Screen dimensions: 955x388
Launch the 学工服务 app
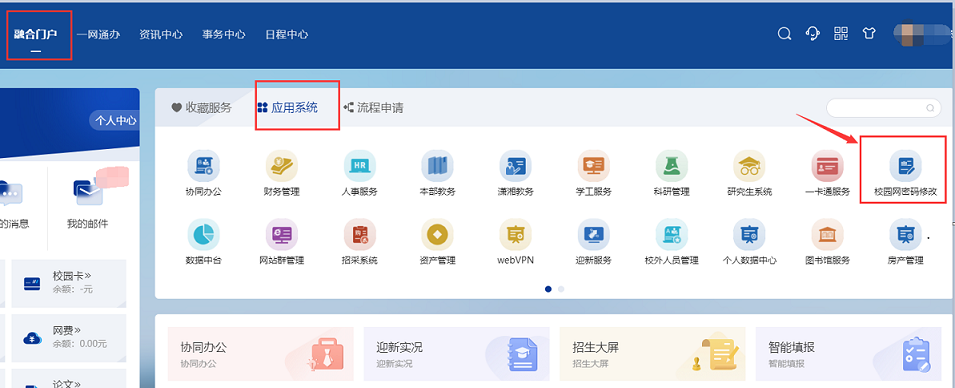tap(593, 165)
